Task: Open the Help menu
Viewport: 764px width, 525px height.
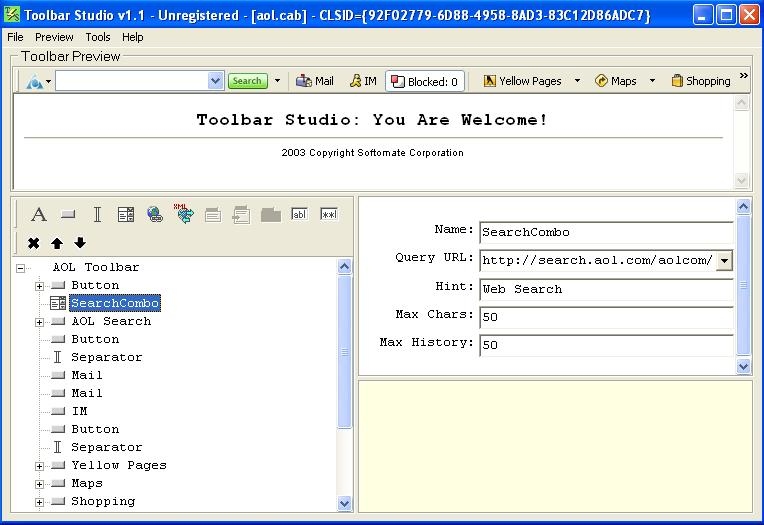Action: coord(133,37)
